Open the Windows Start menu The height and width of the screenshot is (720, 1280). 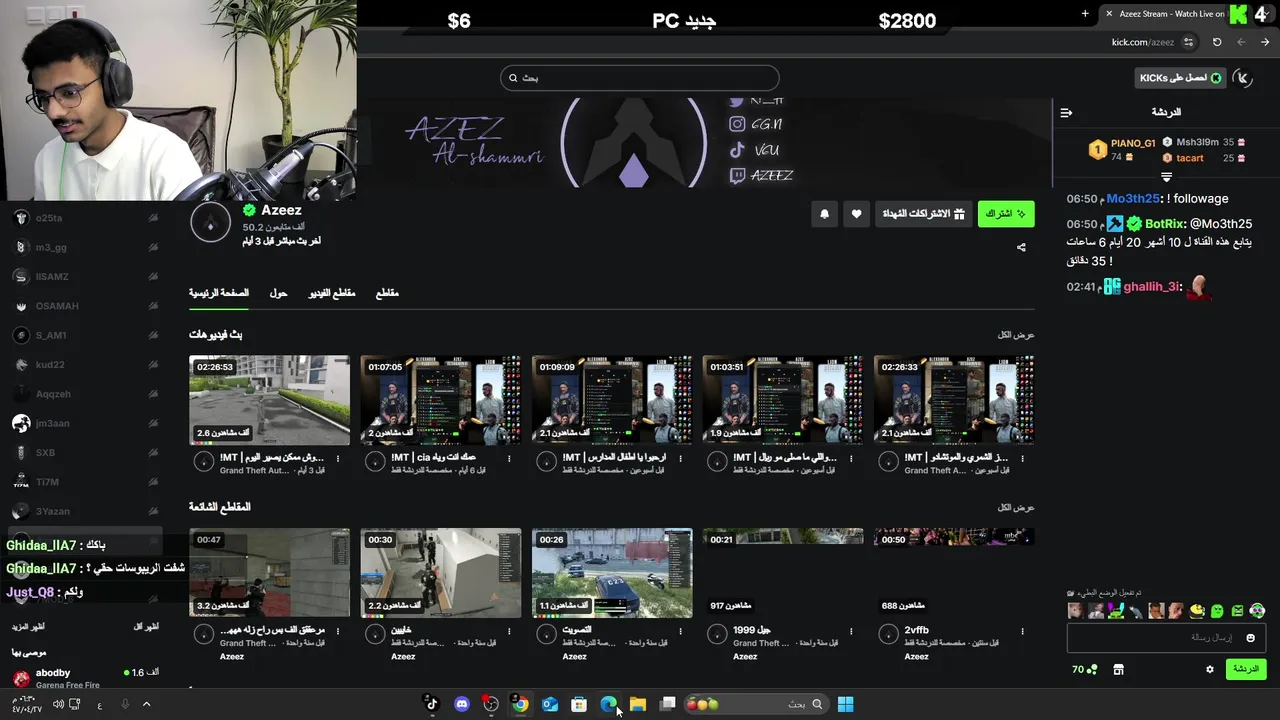tap(845, 704)
